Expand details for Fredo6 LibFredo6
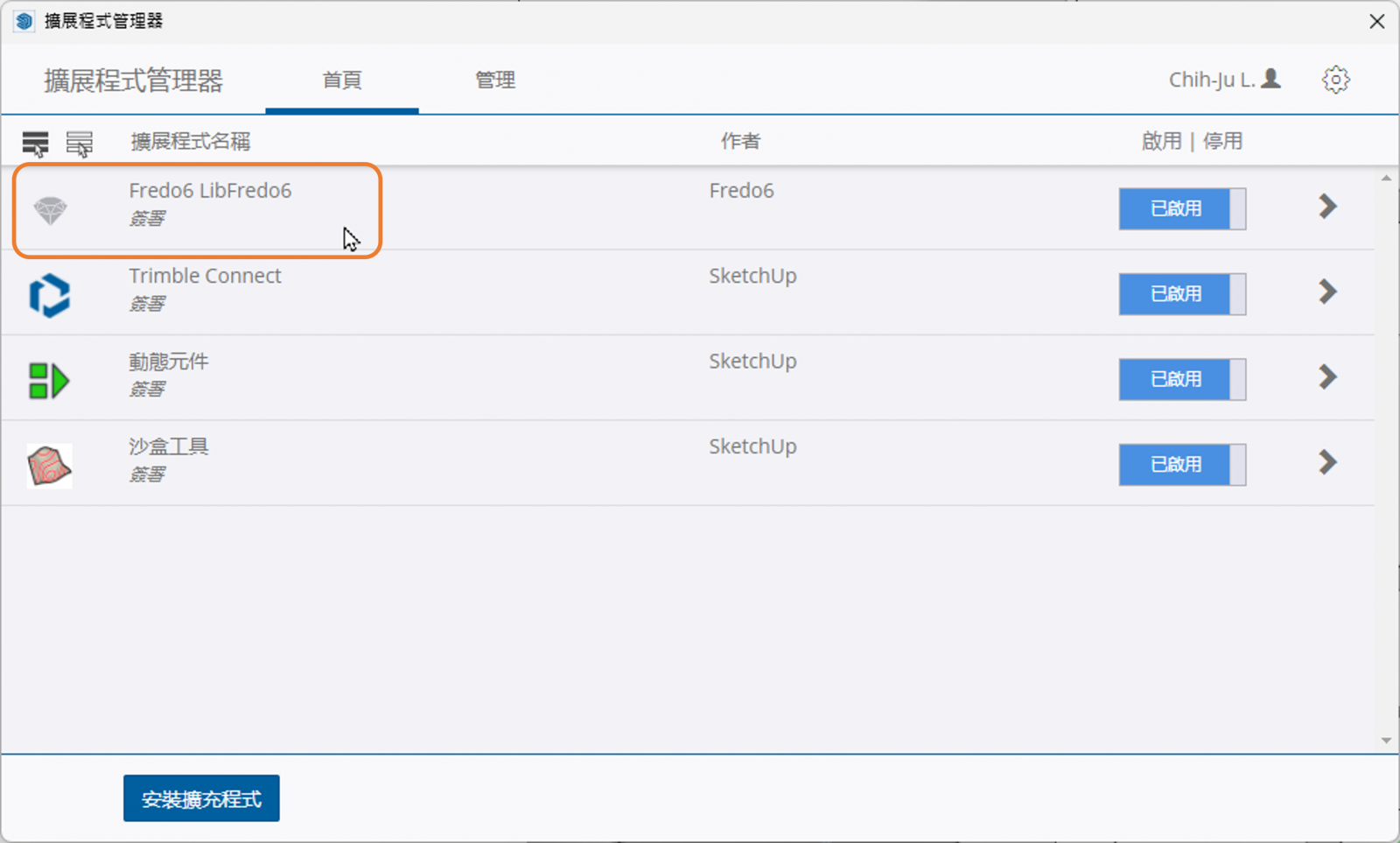 pyautogui.click(x=1327, y=207)
